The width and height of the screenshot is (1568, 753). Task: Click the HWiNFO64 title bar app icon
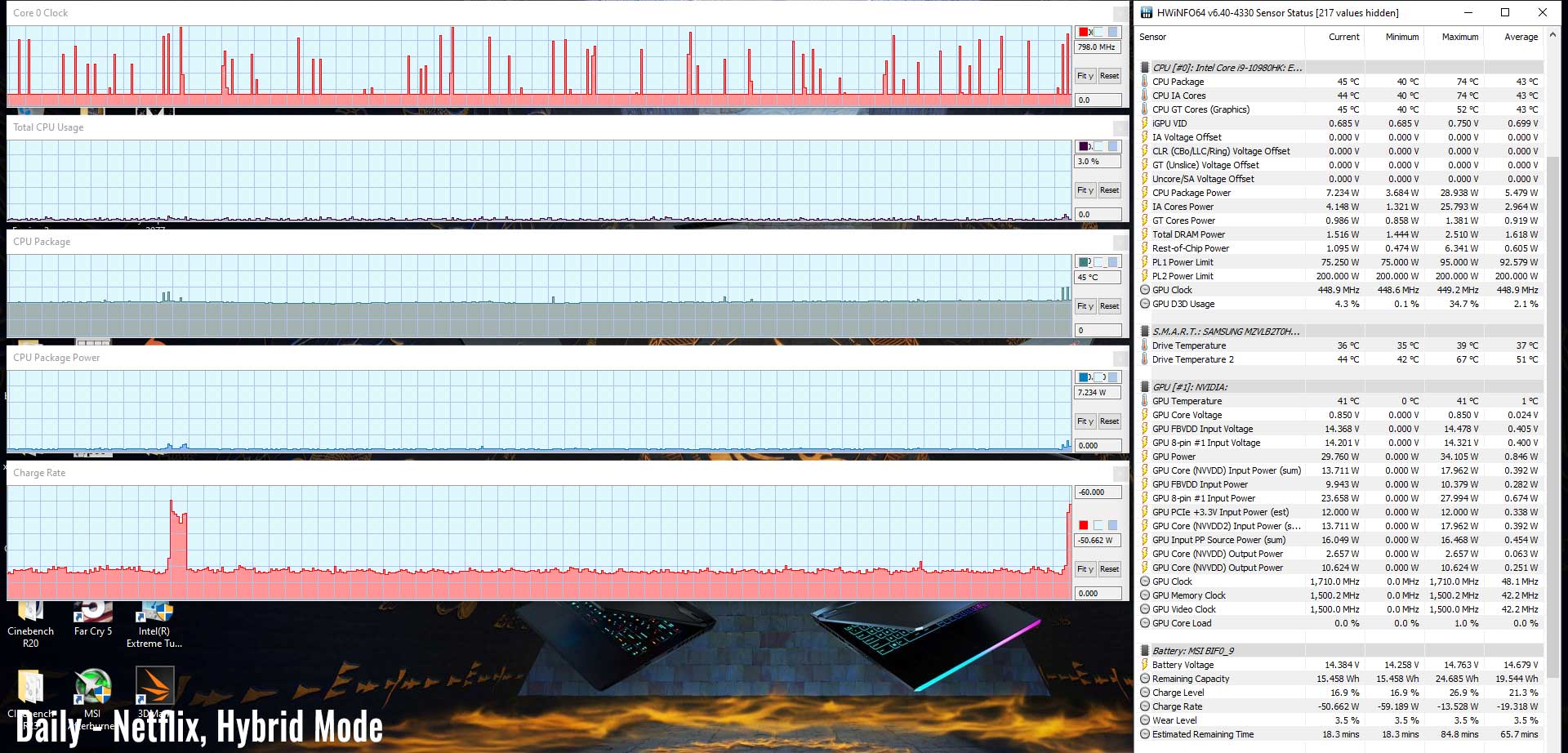click(1147, 12)
